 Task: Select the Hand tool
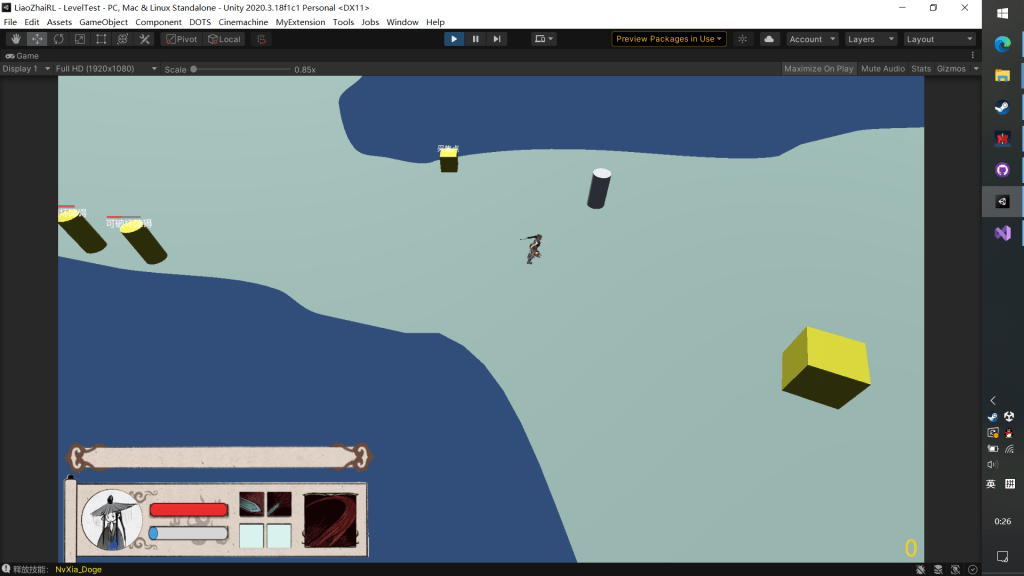coord(16,39)
